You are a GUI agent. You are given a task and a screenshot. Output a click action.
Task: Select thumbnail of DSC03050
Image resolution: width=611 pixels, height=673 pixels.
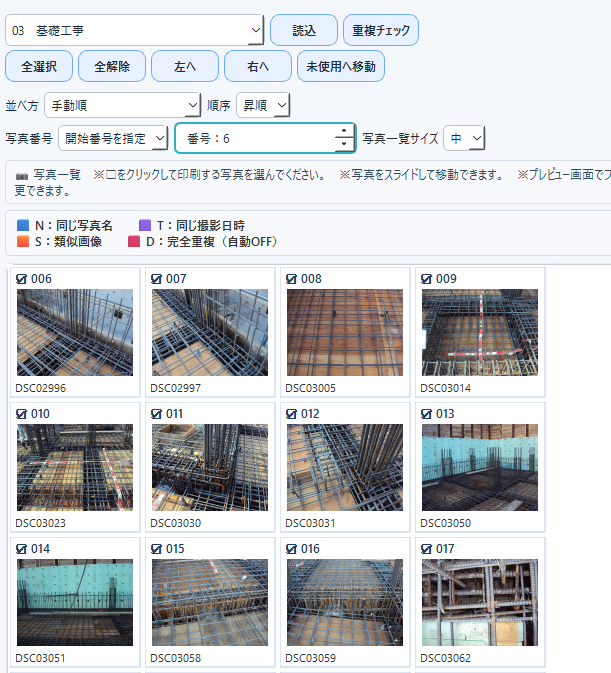(480, 467)
